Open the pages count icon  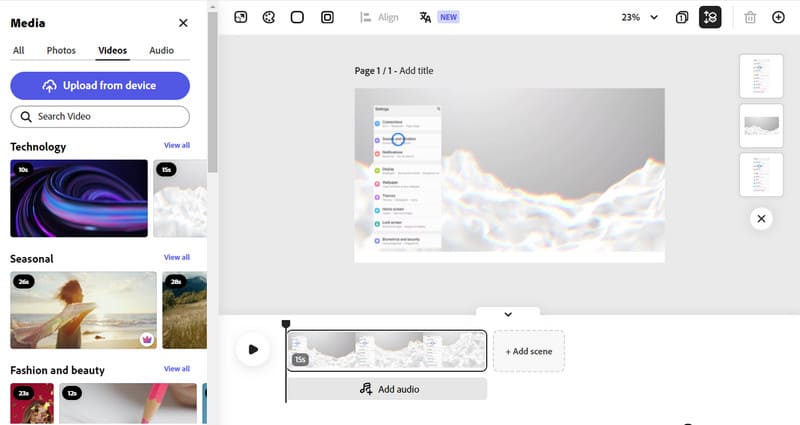point(681,17)
